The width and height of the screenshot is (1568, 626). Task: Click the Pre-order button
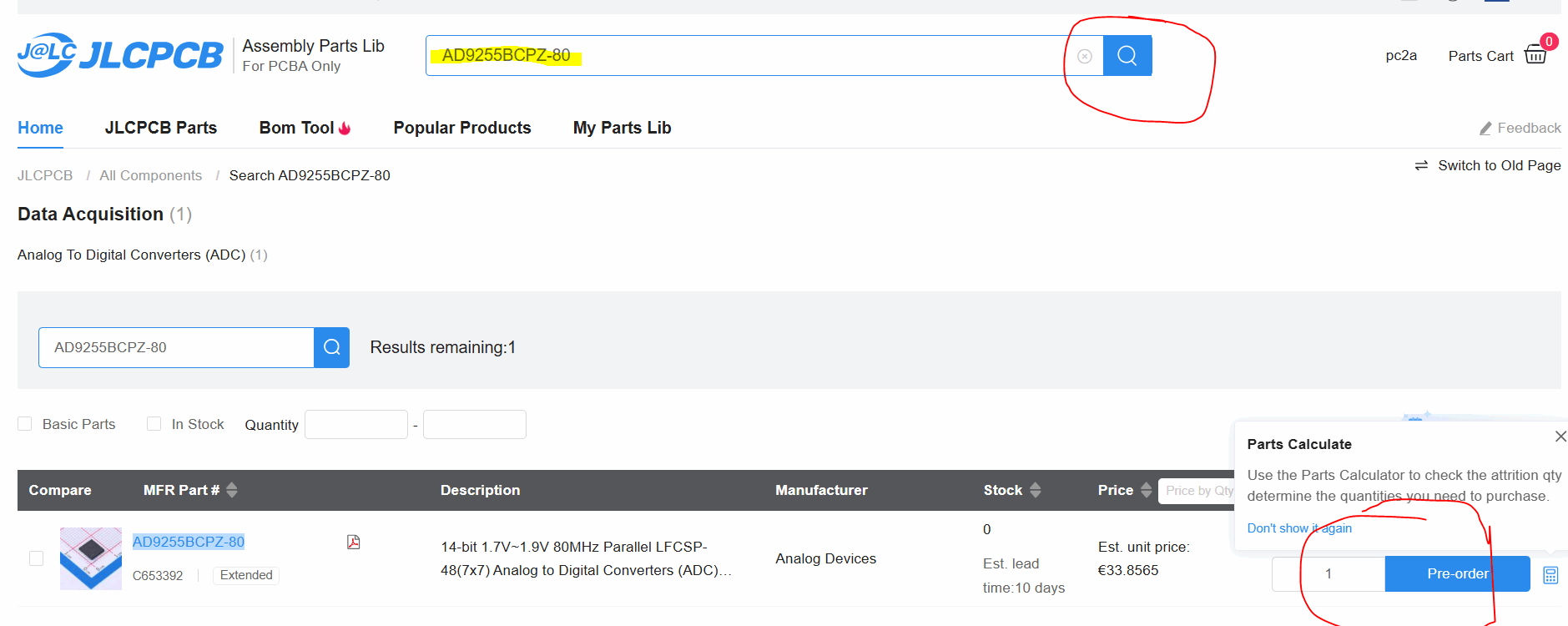pyautogui.click(x=1457, y=573)
